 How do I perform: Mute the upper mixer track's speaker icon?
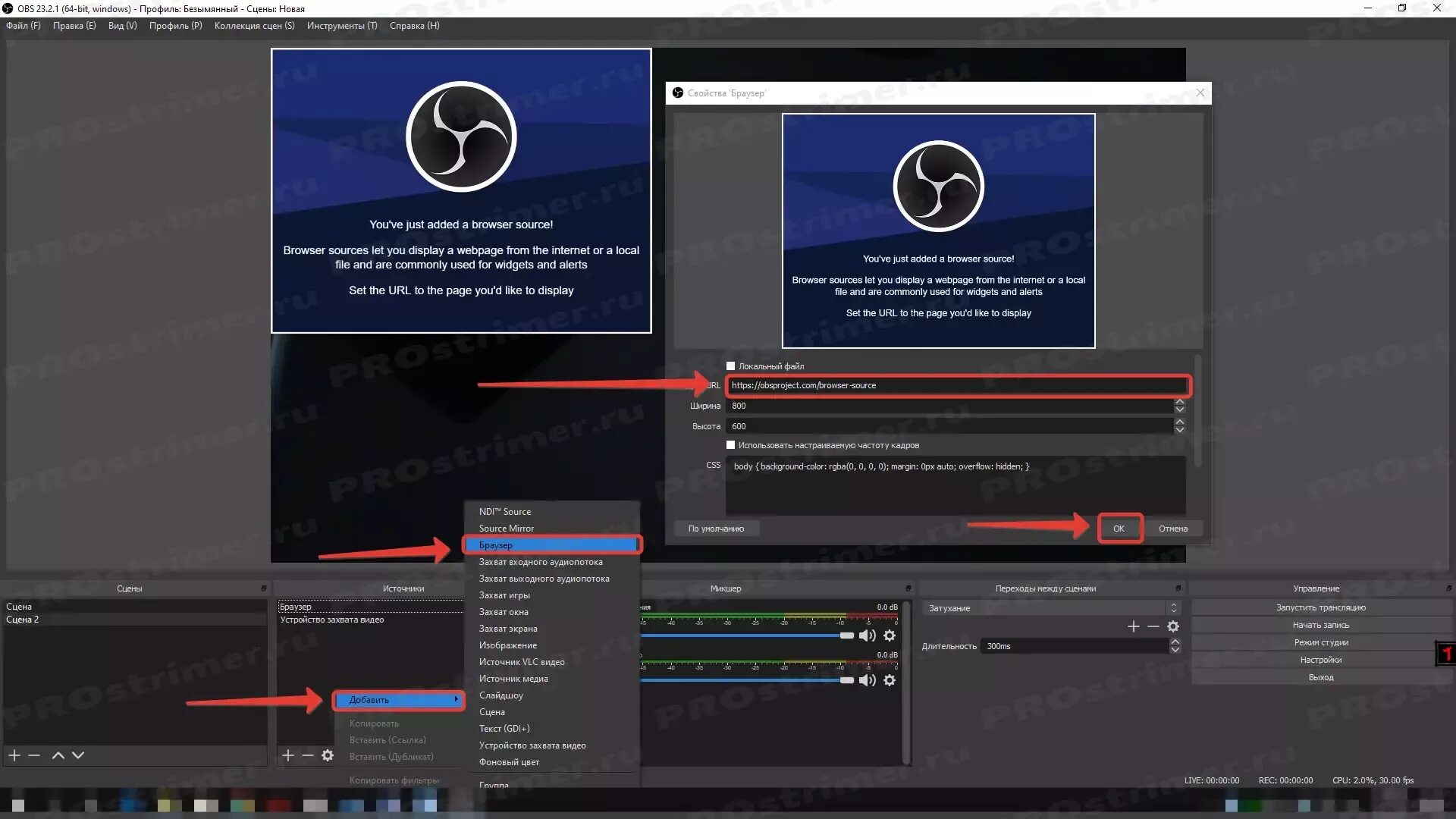click(x=868, y=635)
